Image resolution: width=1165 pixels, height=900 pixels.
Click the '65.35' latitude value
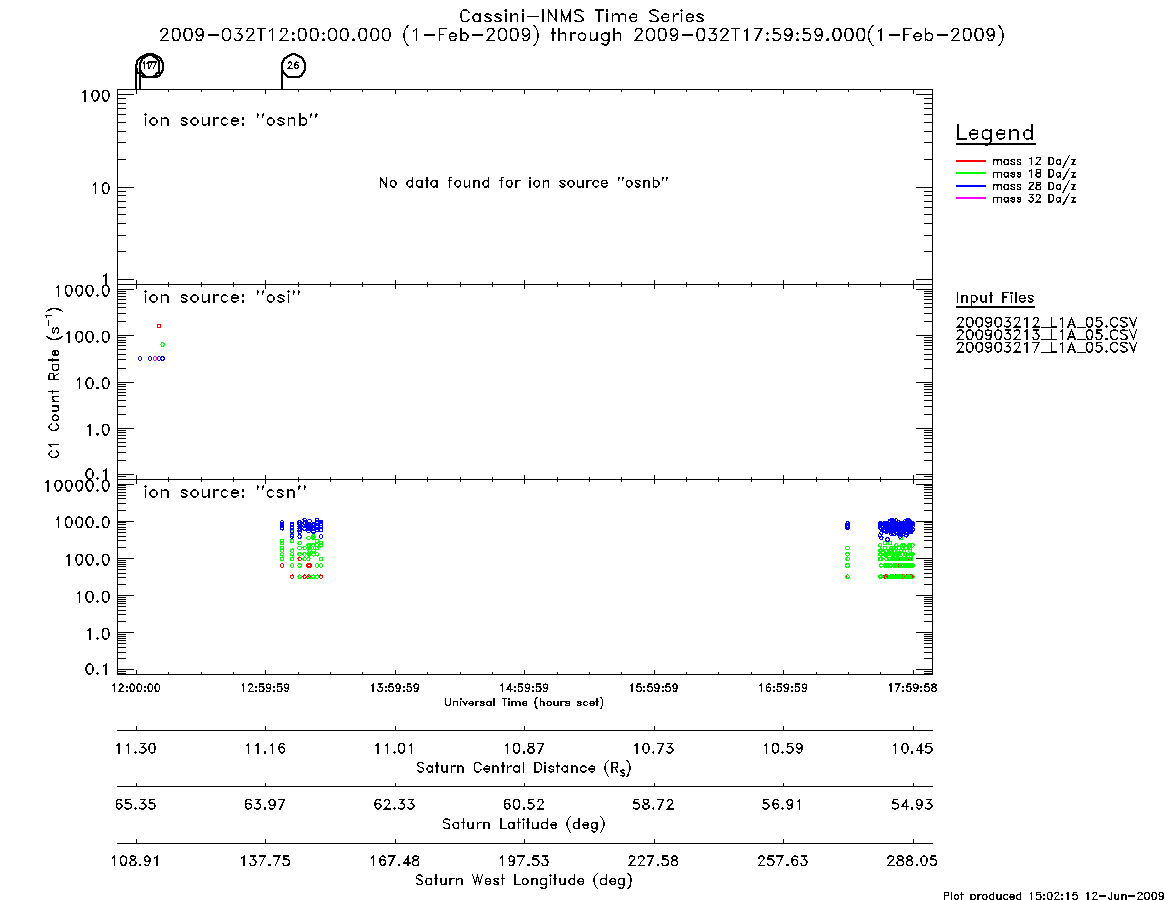tap(136, 805)
